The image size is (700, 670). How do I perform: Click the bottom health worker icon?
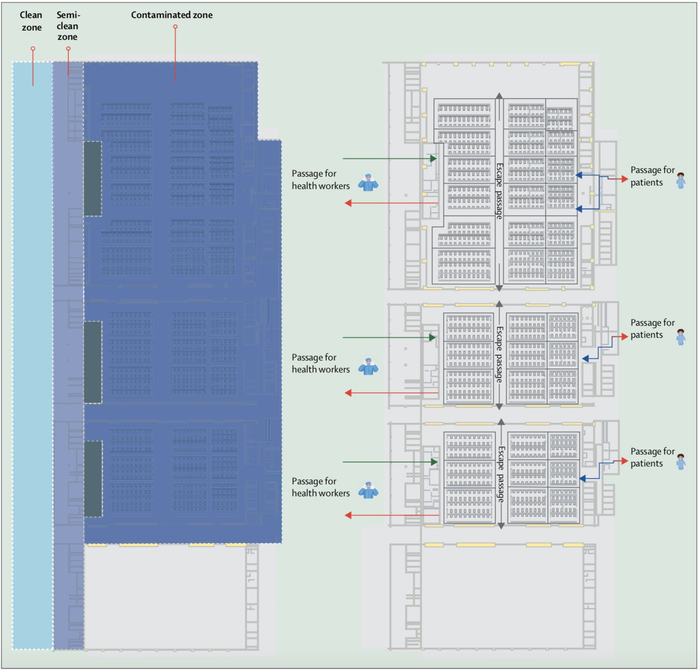pos(368,490)
